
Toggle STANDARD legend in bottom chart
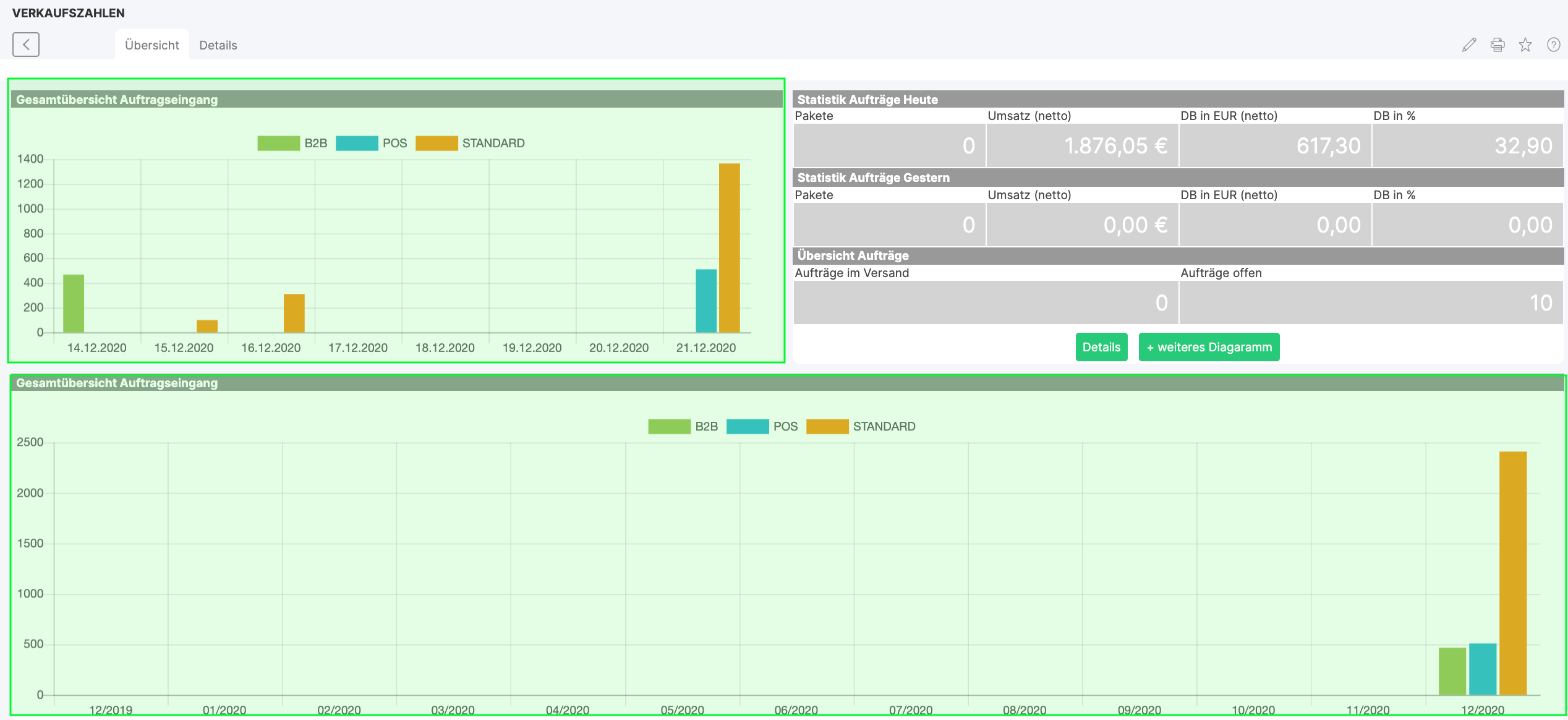coord(861,427)
